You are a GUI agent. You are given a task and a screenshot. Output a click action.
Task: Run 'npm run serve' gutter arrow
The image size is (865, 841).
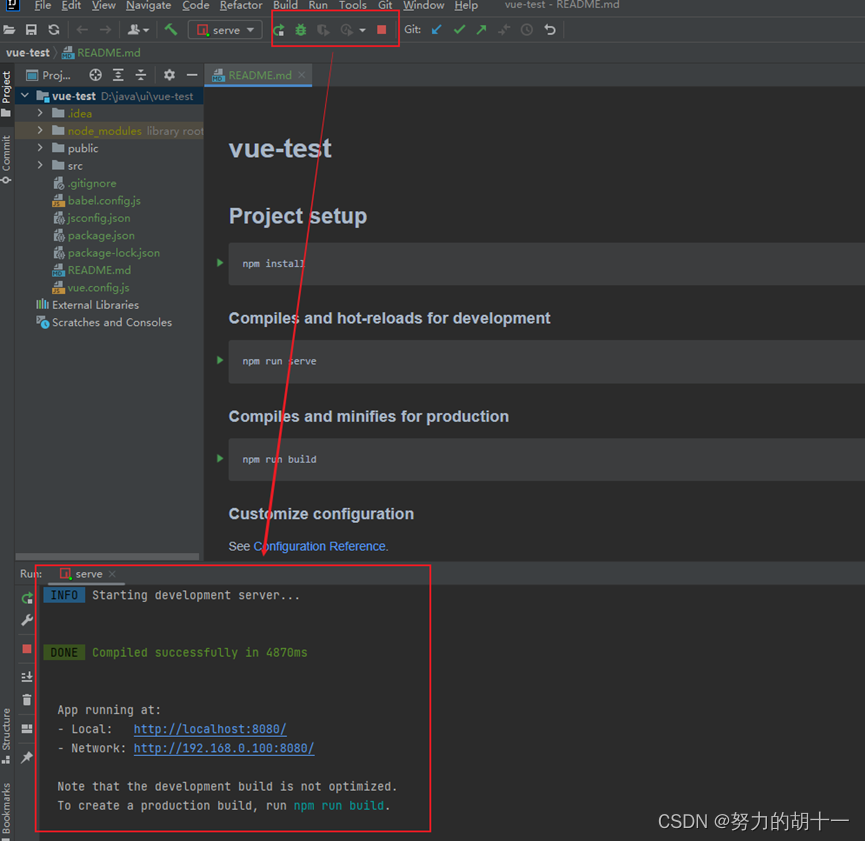tap(220, 360)
